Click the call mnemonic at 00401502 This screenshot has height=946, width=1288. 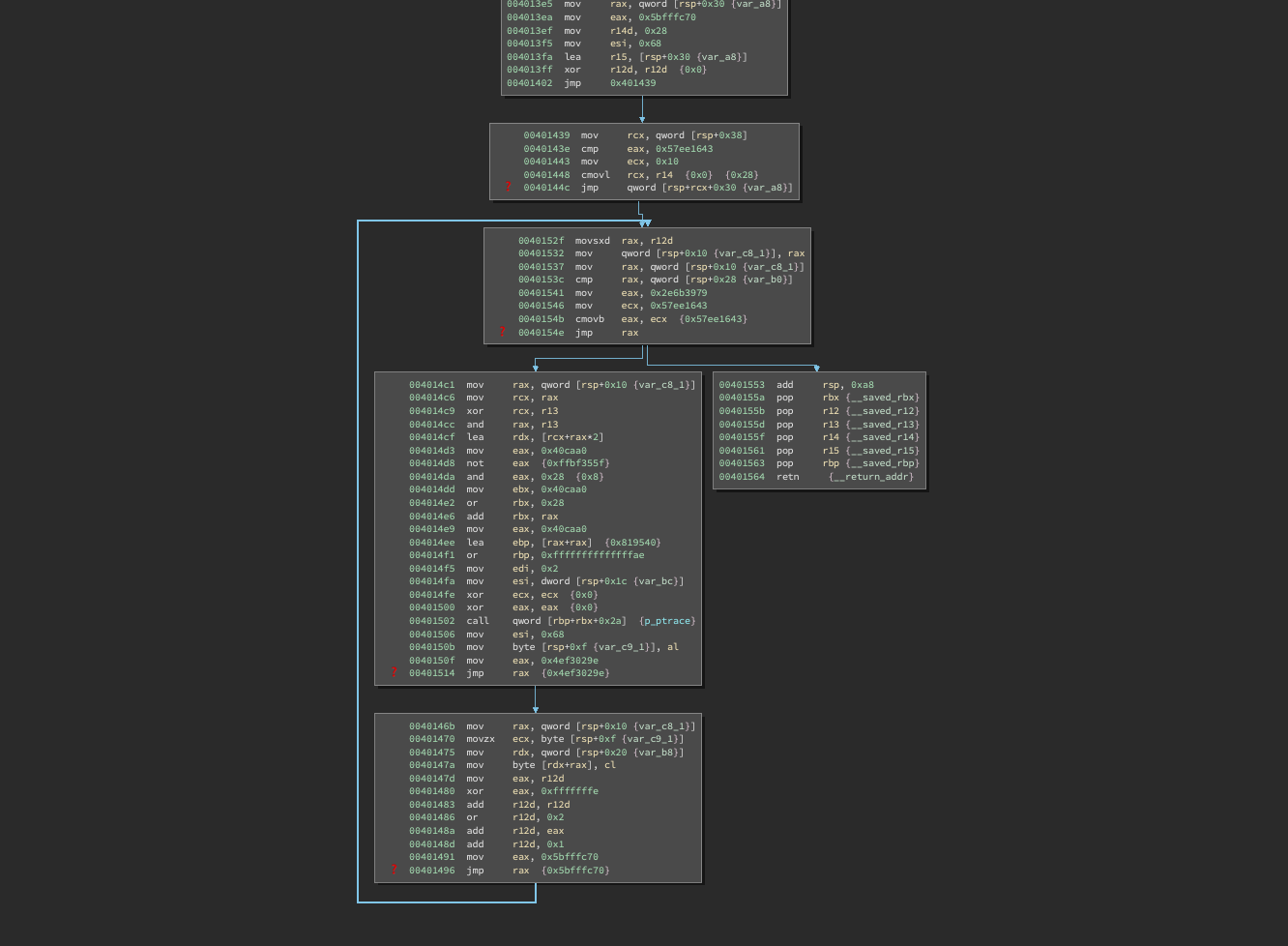tap(478, 621)
